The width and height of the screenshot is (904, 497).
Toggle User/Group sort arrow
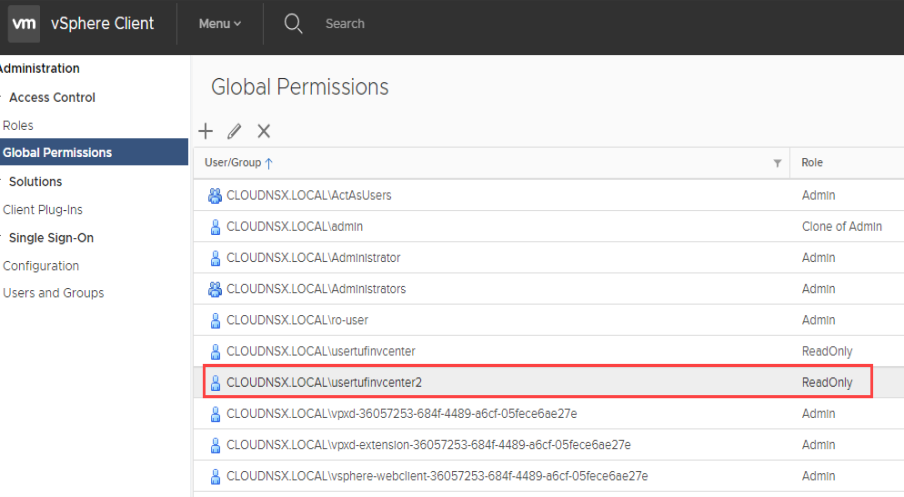tap(269, 163)
